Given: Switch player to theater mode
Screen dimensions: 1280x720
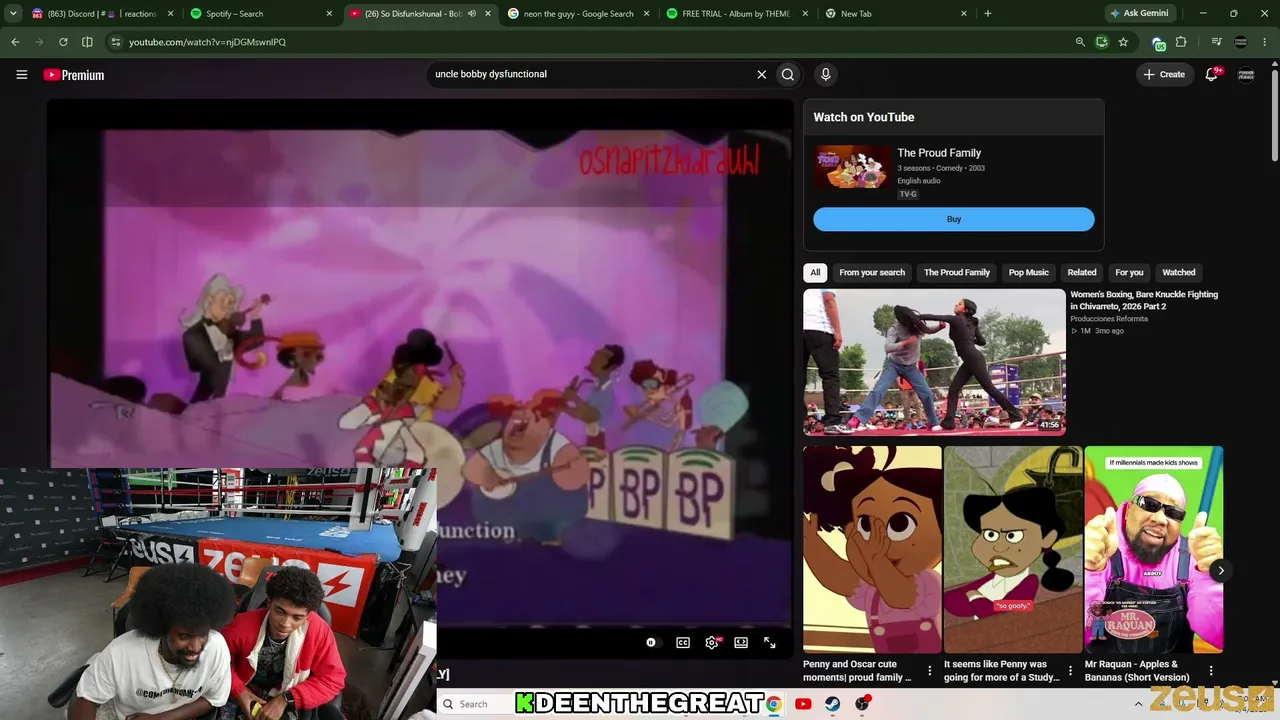Looking at the screenshot, I should (x=741, y=643).
